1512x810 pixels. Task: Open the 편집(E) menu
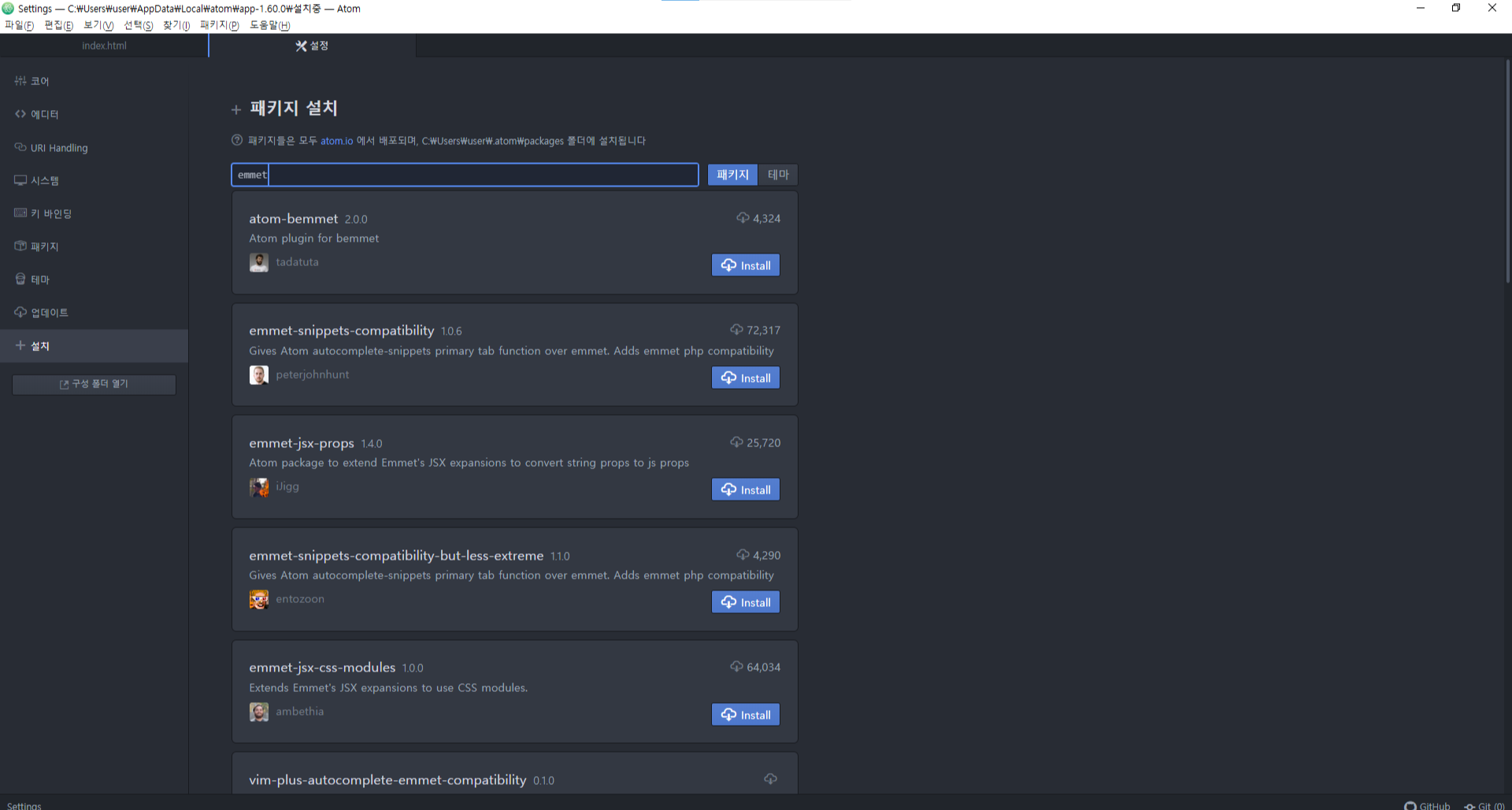[58, 25]
